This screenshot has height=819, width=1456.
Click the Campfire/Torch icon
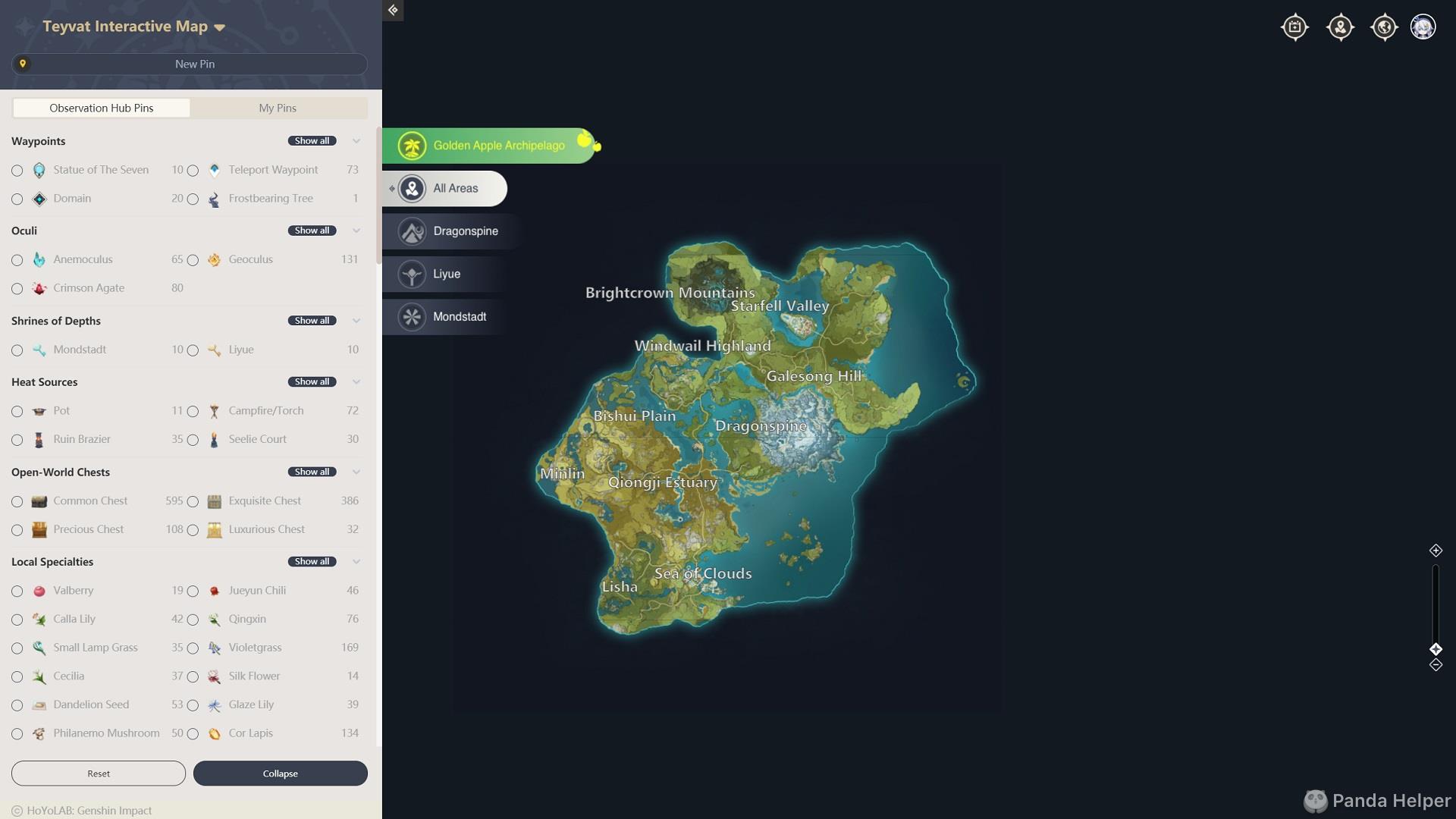[215, 411]
